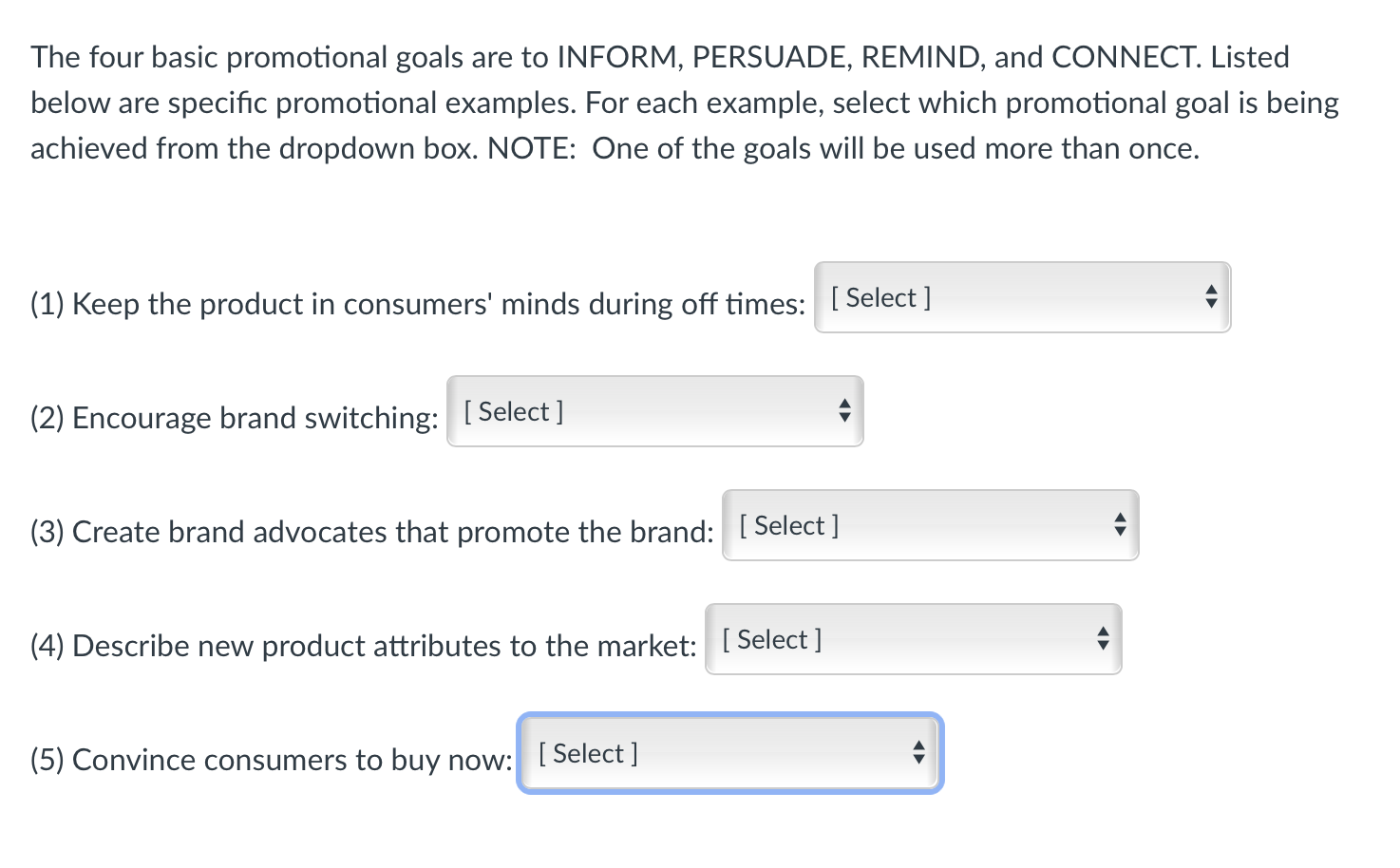Click the 'Create brand advocates' question text
This screenshot has height=868, width=1400.
pyautogui.click(x=372, y=532)
